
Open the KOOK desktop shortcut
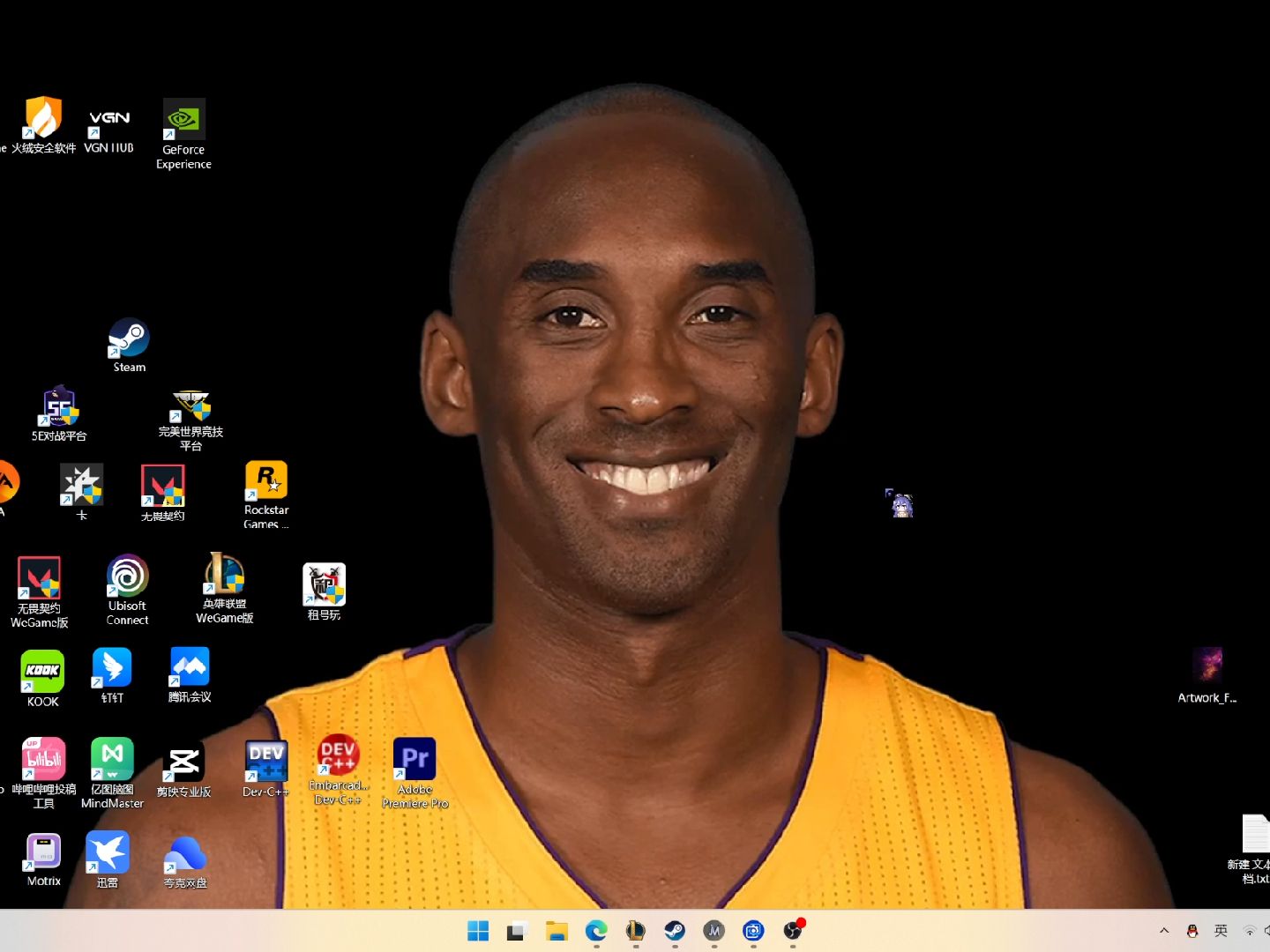click(42, 679)
